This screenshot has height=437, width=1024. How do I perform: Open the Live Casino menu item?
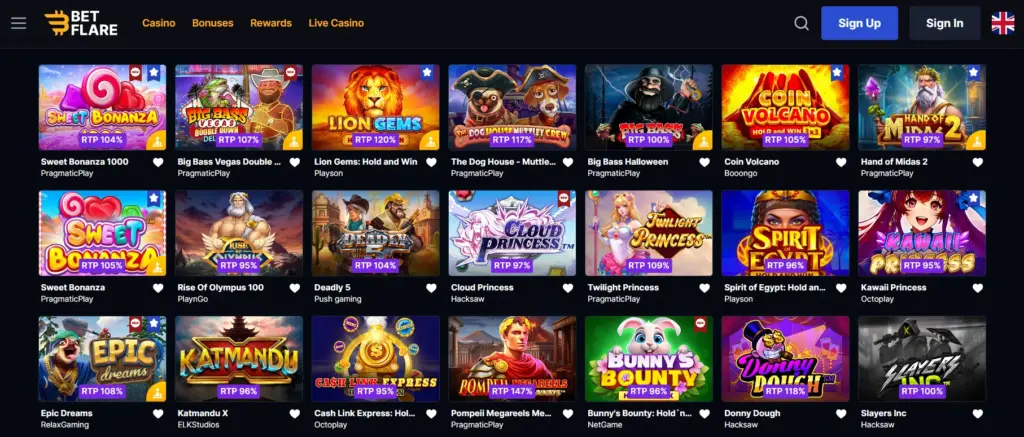(x=336, y=23)
